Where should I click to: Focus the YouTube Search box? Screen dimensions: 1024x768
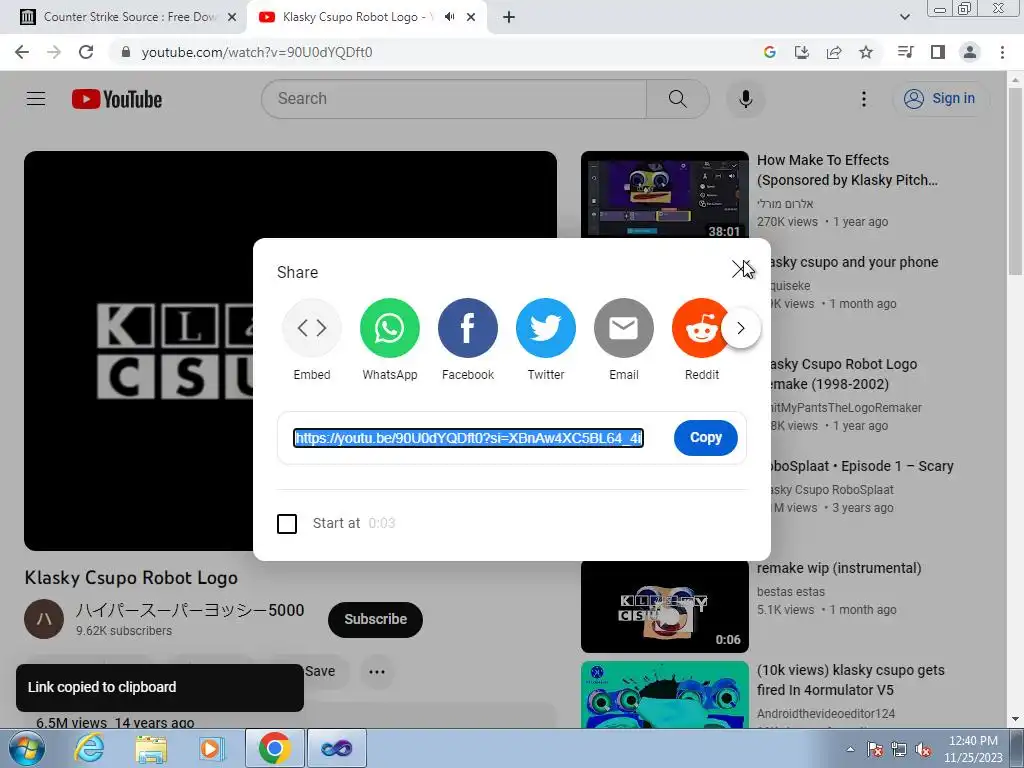454,99
